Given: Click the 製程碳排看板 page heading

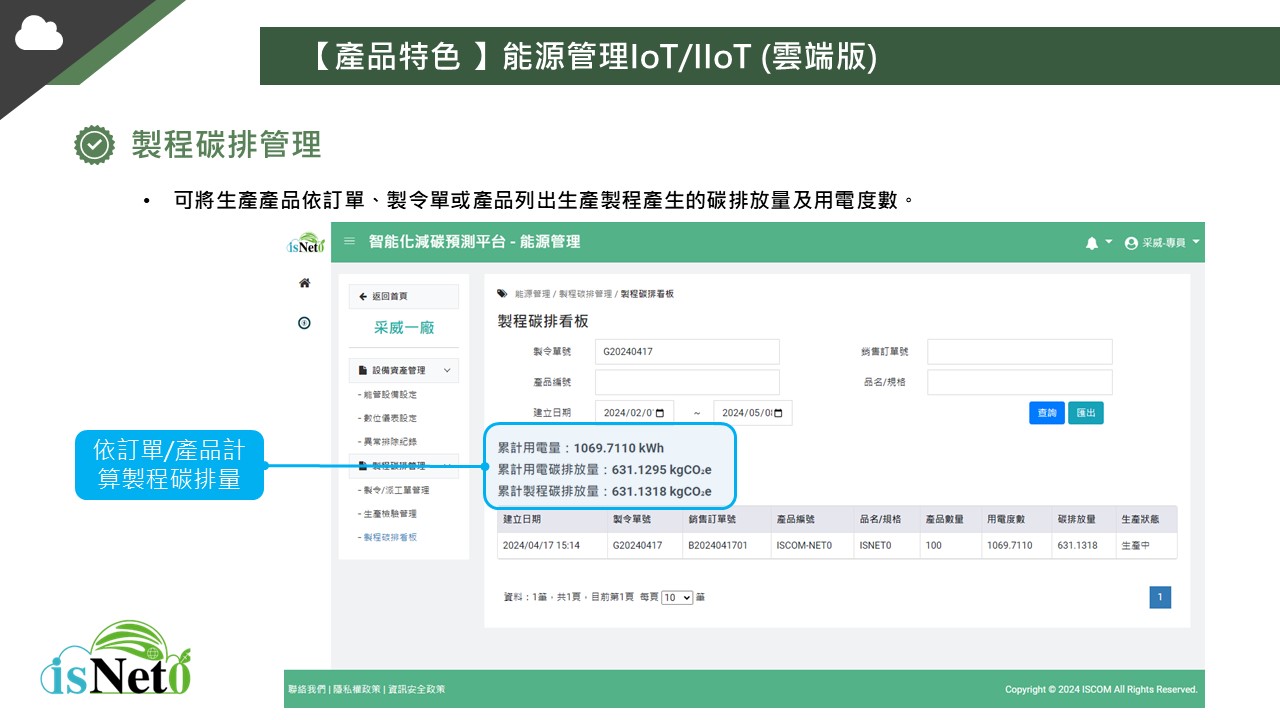Looking at the screenshot, I should (x=543, y=321).
